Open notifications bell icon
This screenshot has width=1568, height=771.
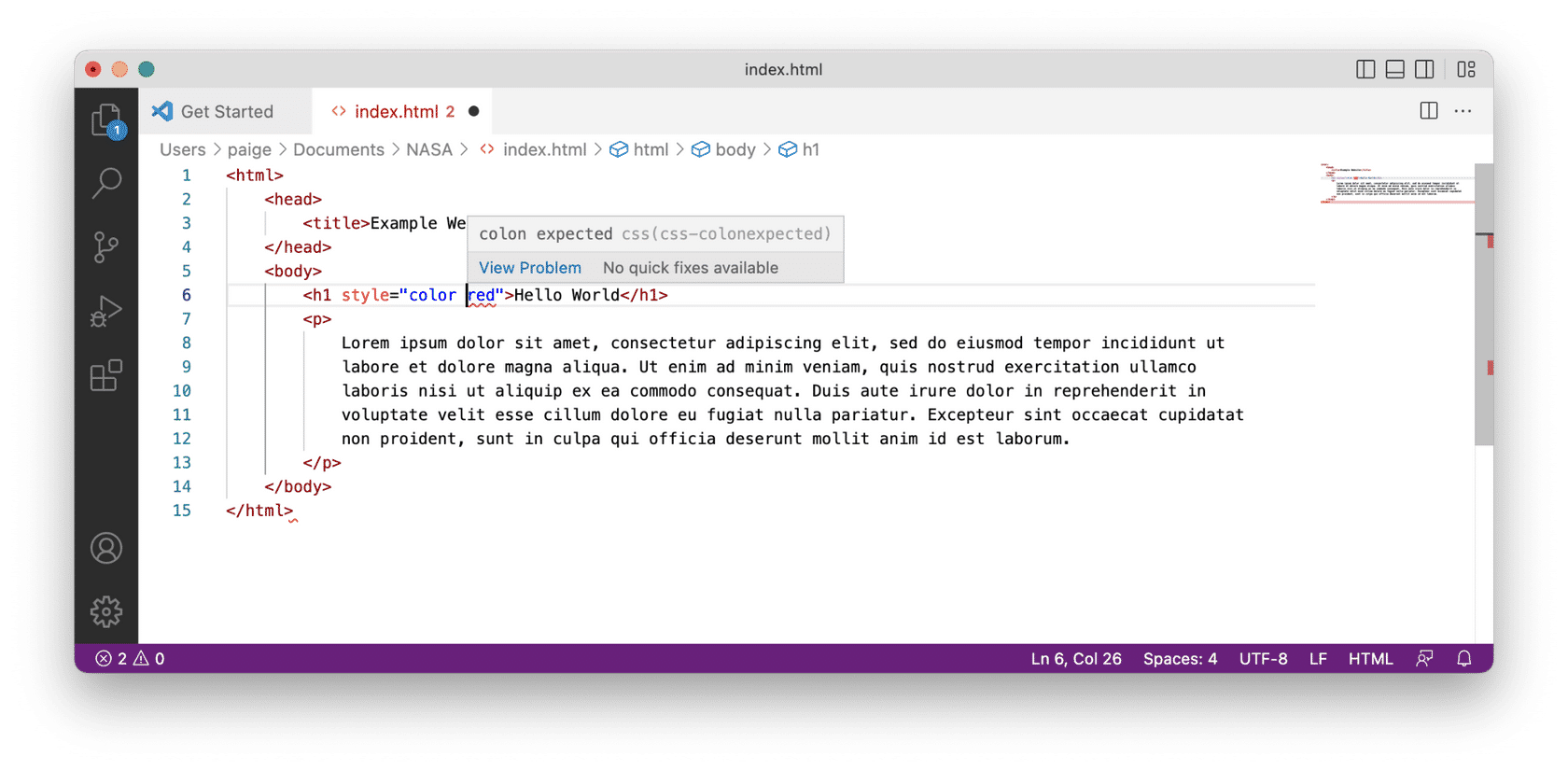click(1464, 659)
